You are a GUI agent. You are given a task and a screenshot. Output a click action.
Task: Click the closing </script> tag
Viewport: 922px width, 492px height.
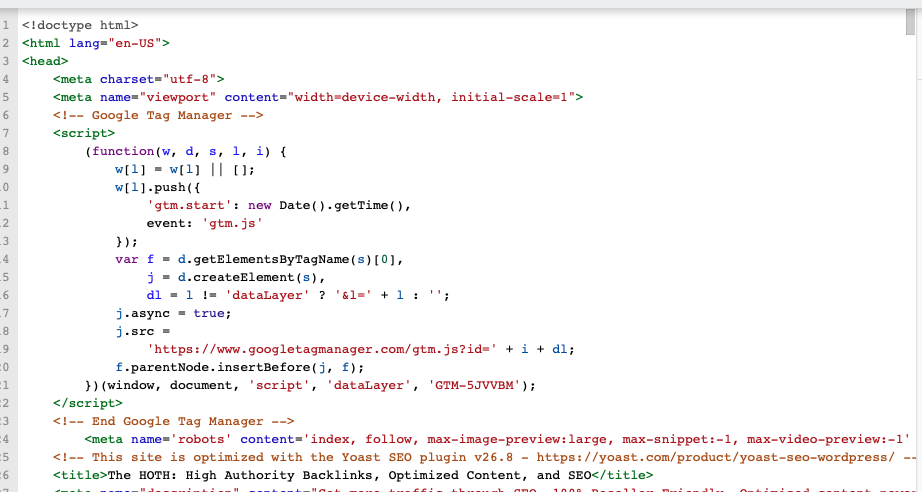point(87,403)
